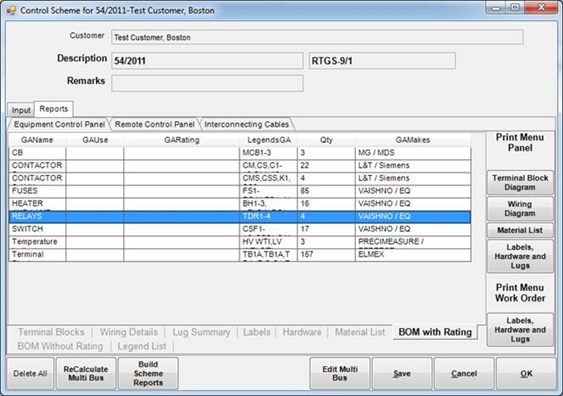Switch to the Input tab
563x396 pixels.
[21, 110]
